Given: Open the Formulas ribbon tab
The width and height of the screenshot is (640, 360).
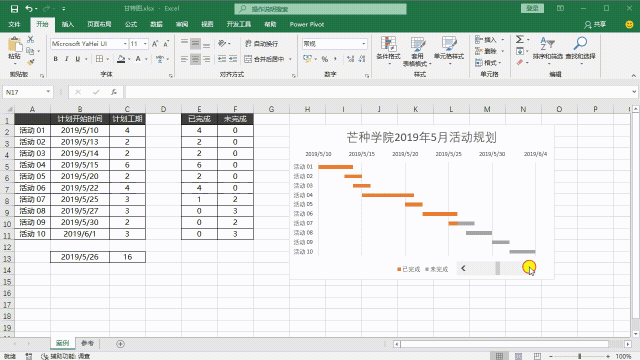Looking at the screenshot, I should tap(131, 24).
